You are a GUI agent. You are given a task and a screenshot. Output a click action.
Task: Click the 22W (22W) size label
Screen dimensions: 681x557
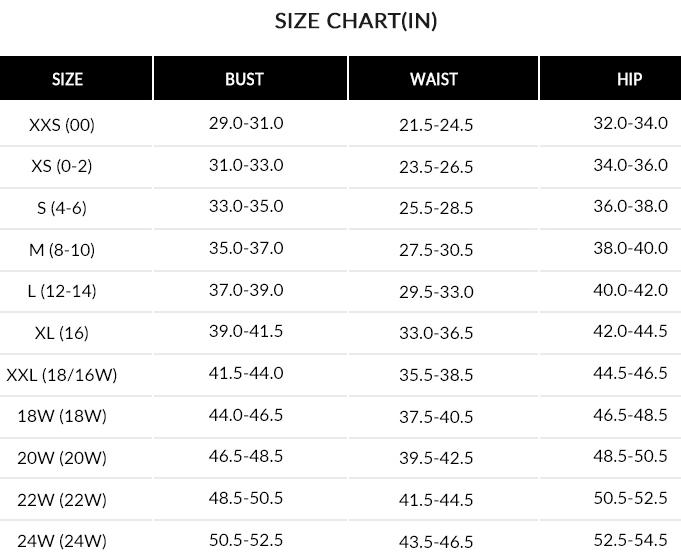(x=62, y=499)
